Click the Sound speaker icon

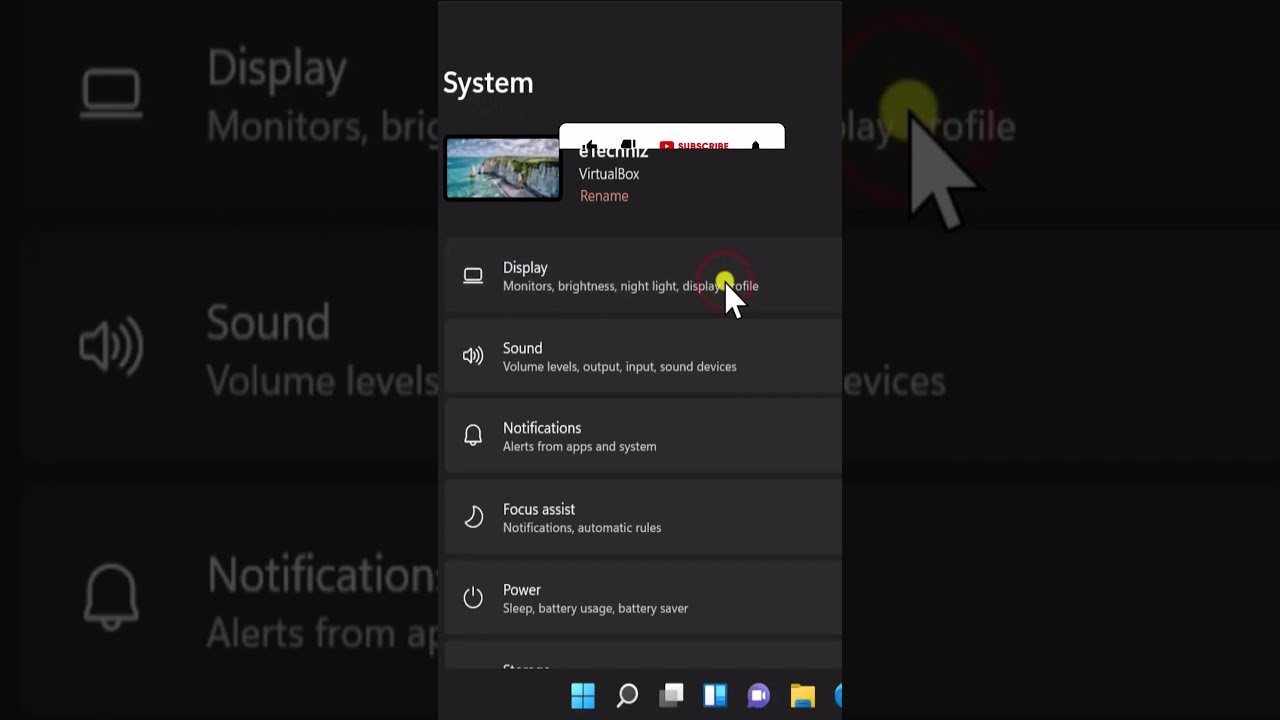click(x=473, y=356)
